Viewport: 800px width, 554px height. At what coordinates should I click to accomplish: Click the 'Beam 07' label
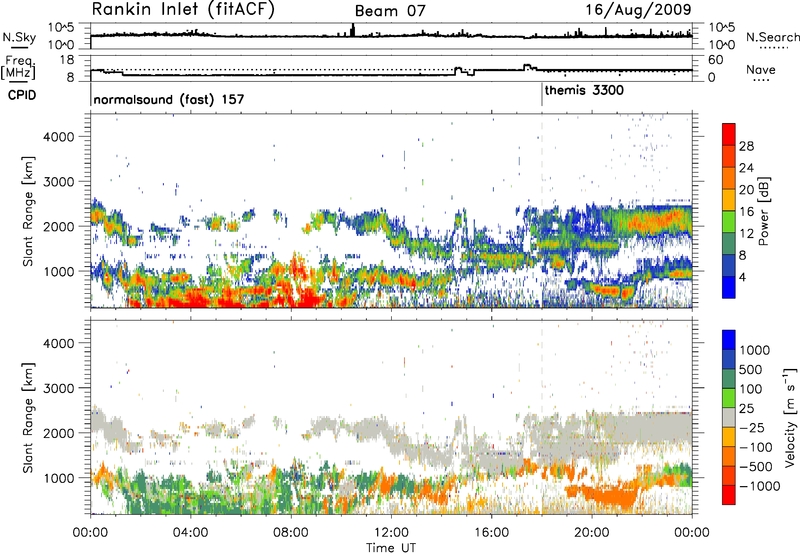click(390, 11)
